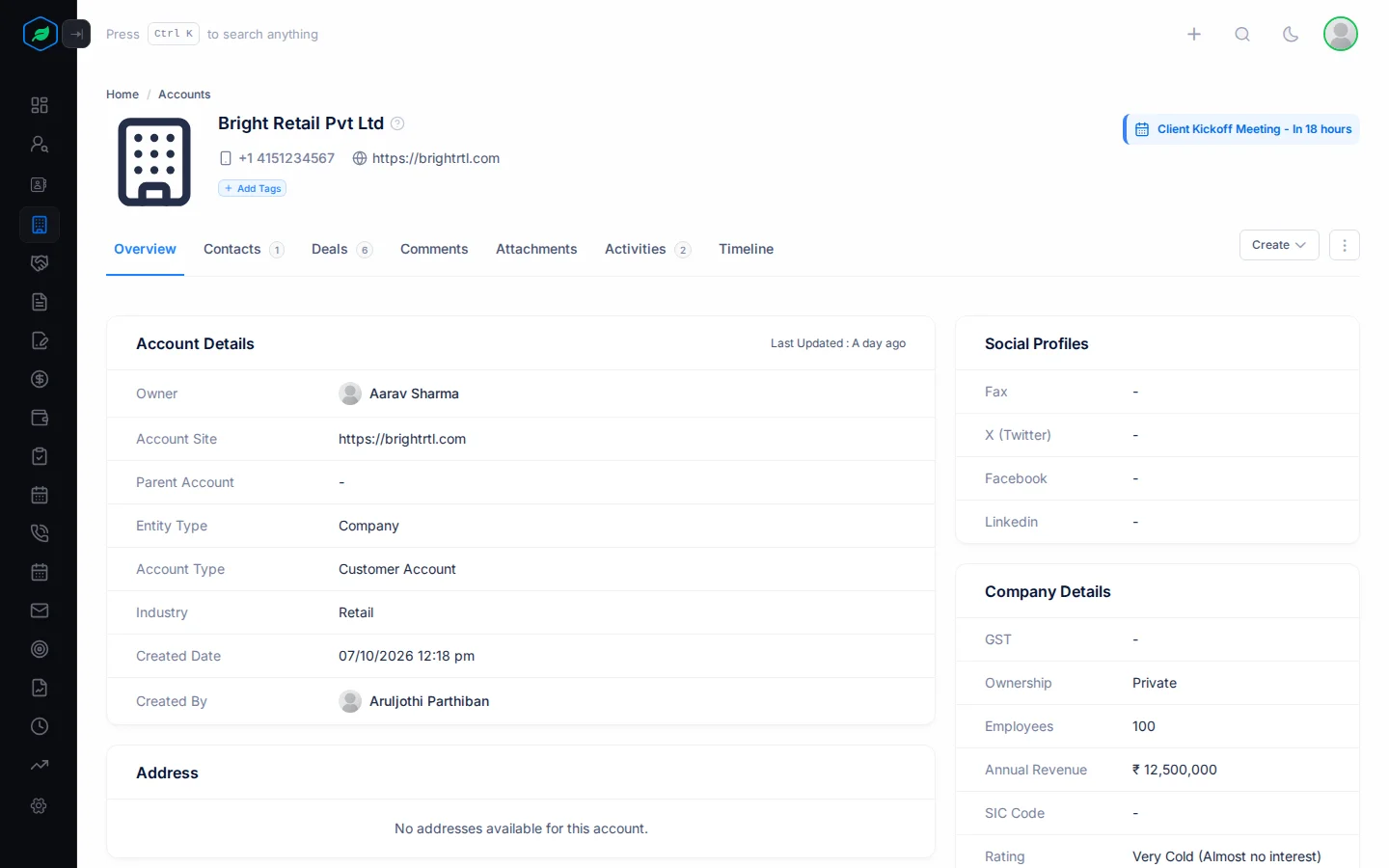Go to Home in the breadcrumb
The width and height of the screenshot is (1389, 868).
(123, 95)
